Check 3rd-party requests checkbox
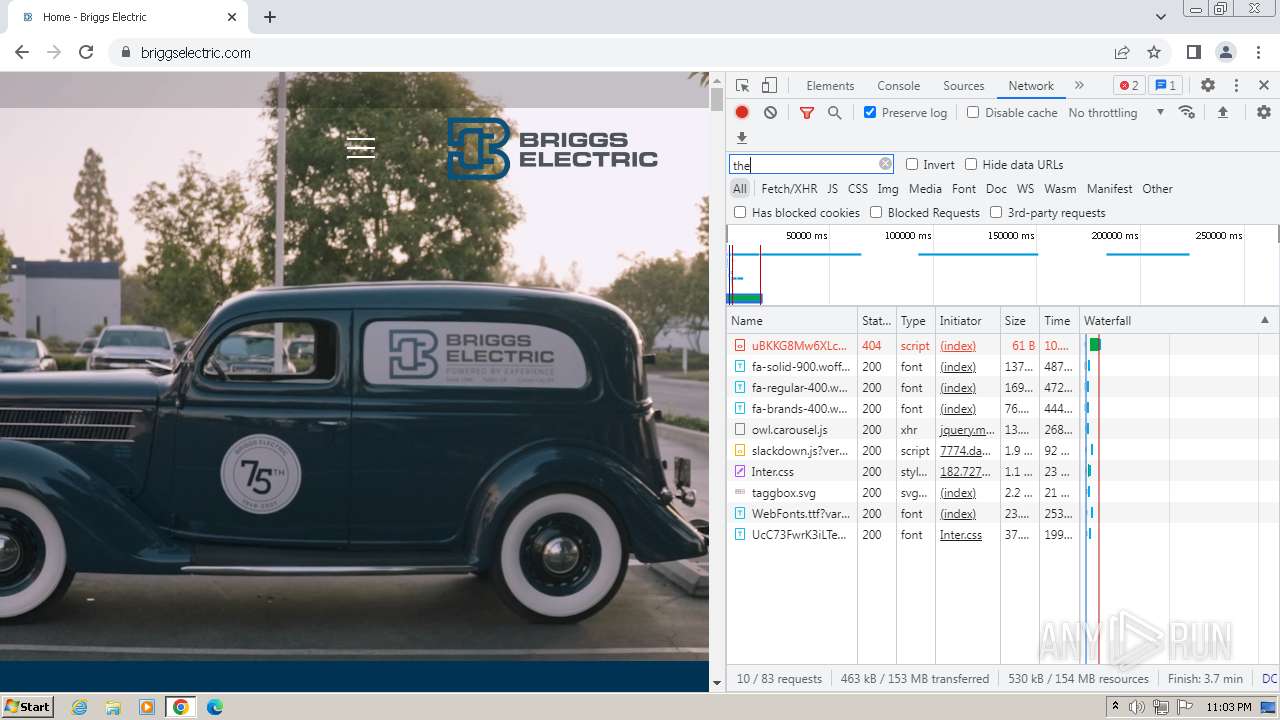Image resolution: width=1280 pixels, height=720 pixels. [996, 212]
